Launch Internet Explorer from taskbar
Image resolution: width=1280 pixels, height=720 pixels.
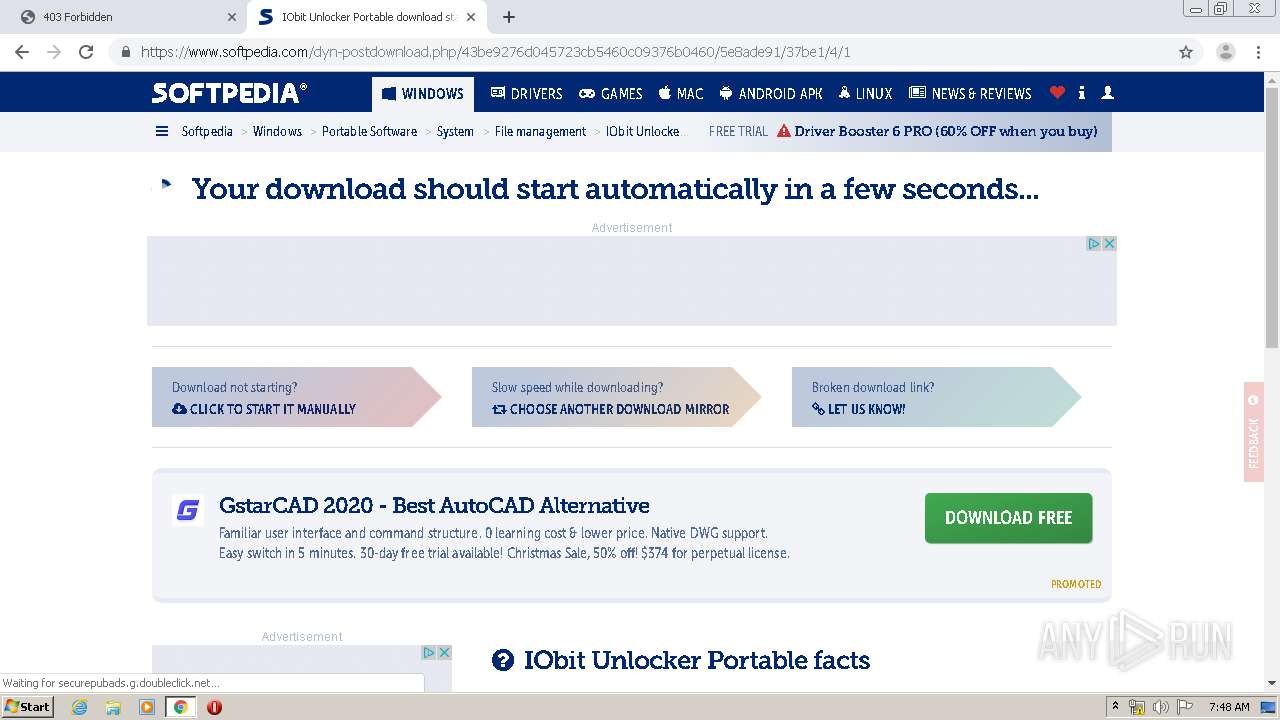(x=79, y=707)
